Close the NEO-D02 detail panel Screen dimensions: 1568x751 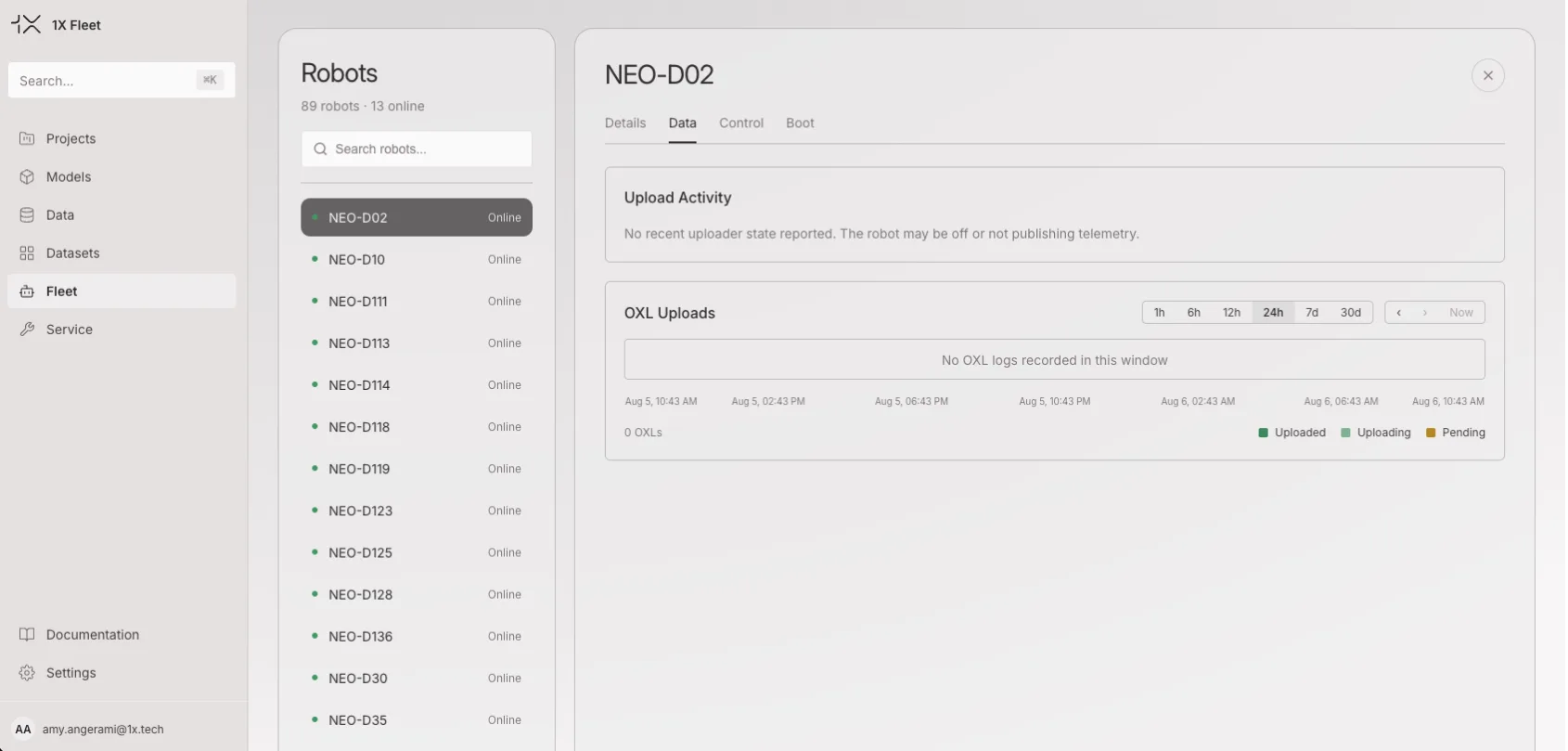[x=1487, y=75]
